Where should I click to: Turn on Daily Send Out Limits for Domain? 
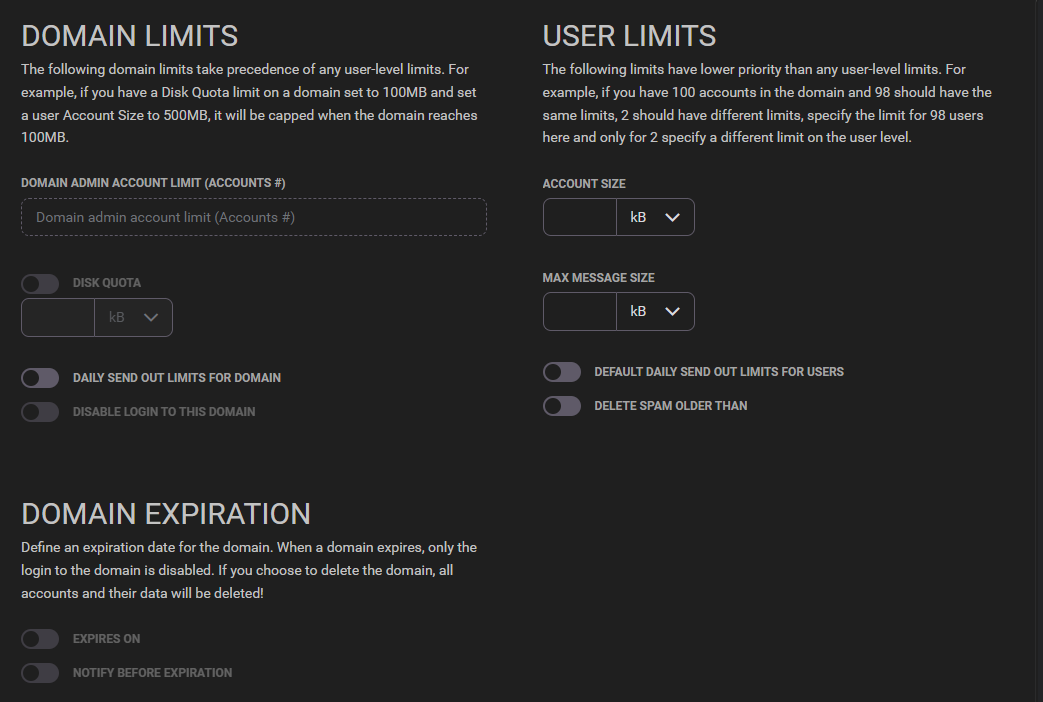click(40, 378)
